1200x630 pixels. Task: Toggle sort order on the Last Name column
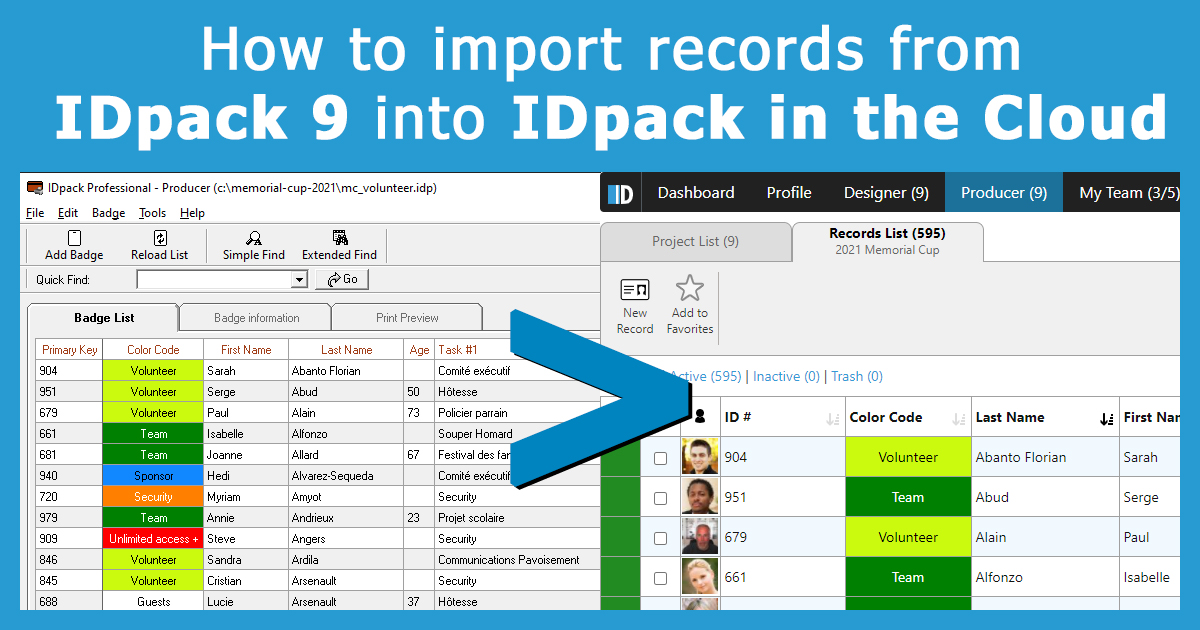(x=1106, y=416)
